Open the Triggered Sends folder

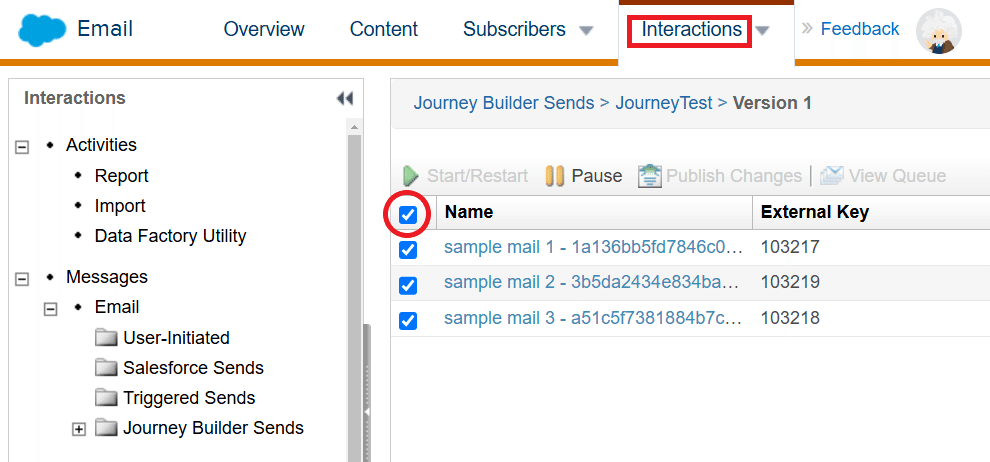pos(176,398)
